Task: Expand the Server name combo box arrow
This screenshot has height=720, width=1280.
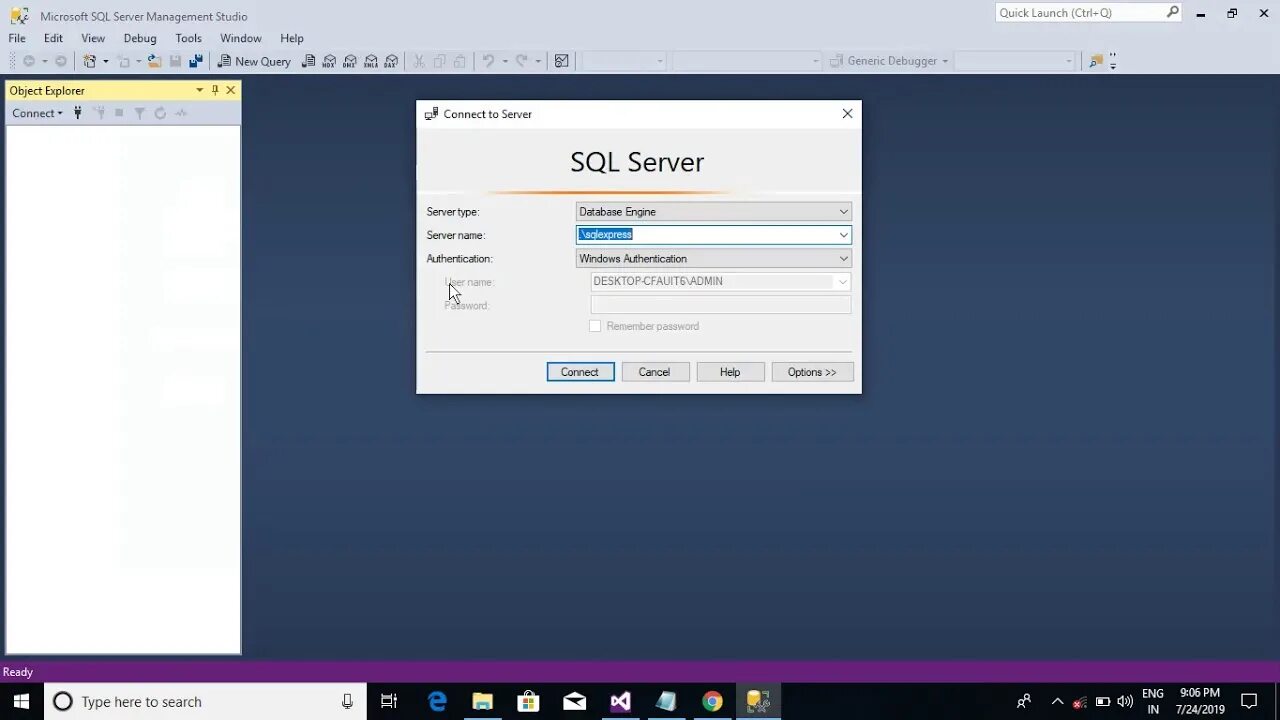Action: [843, 235]
